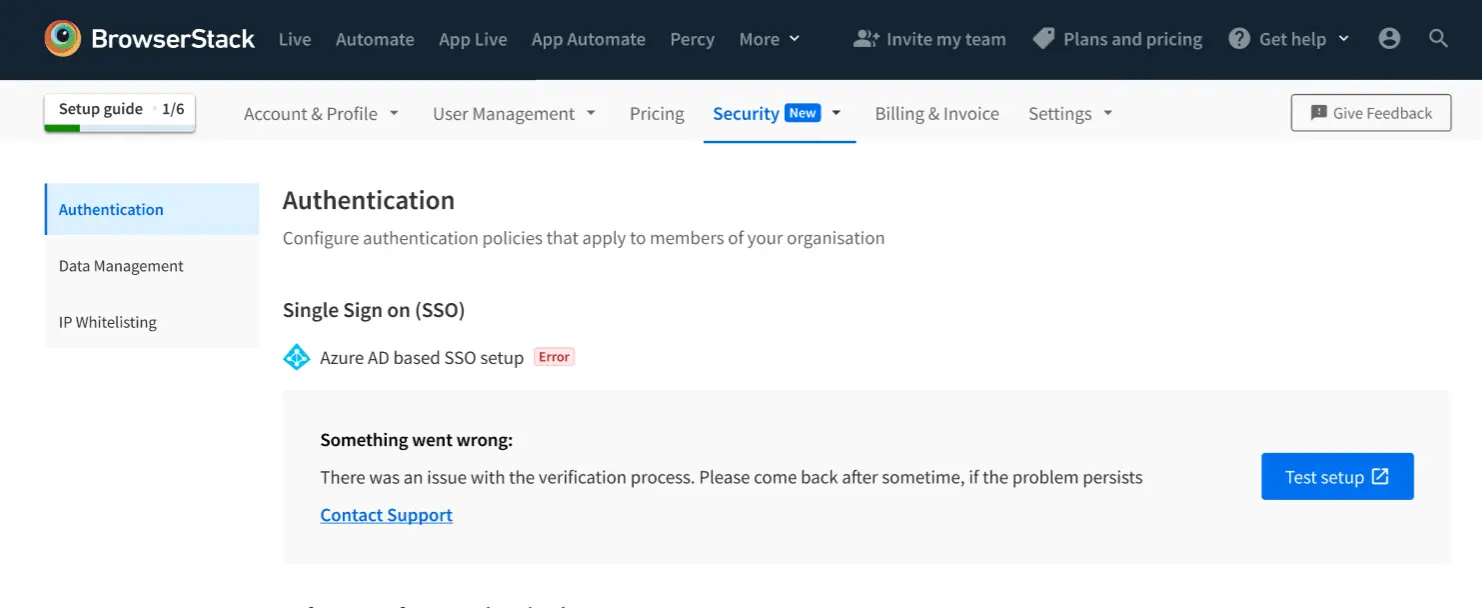Click the Azure AD diamond icon
Viewport: 1482px width, 608px height.
tap(297, 357)
